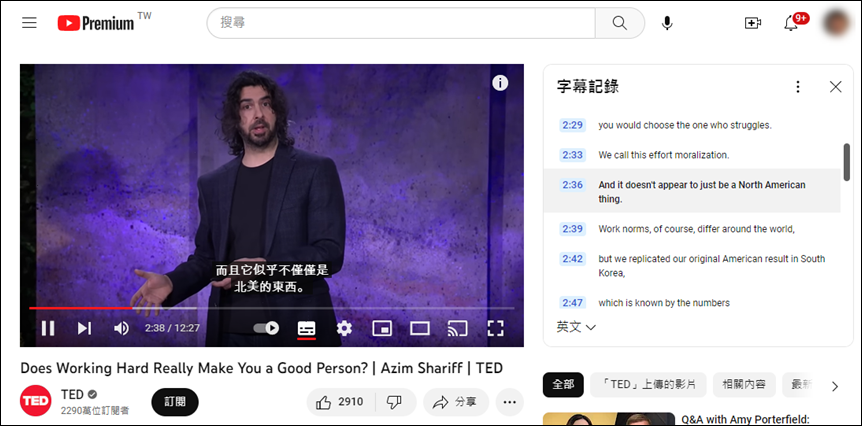Click the video progress bar
Image resolution: width=862 pixels, height=426 pixels.
point(272,308)
